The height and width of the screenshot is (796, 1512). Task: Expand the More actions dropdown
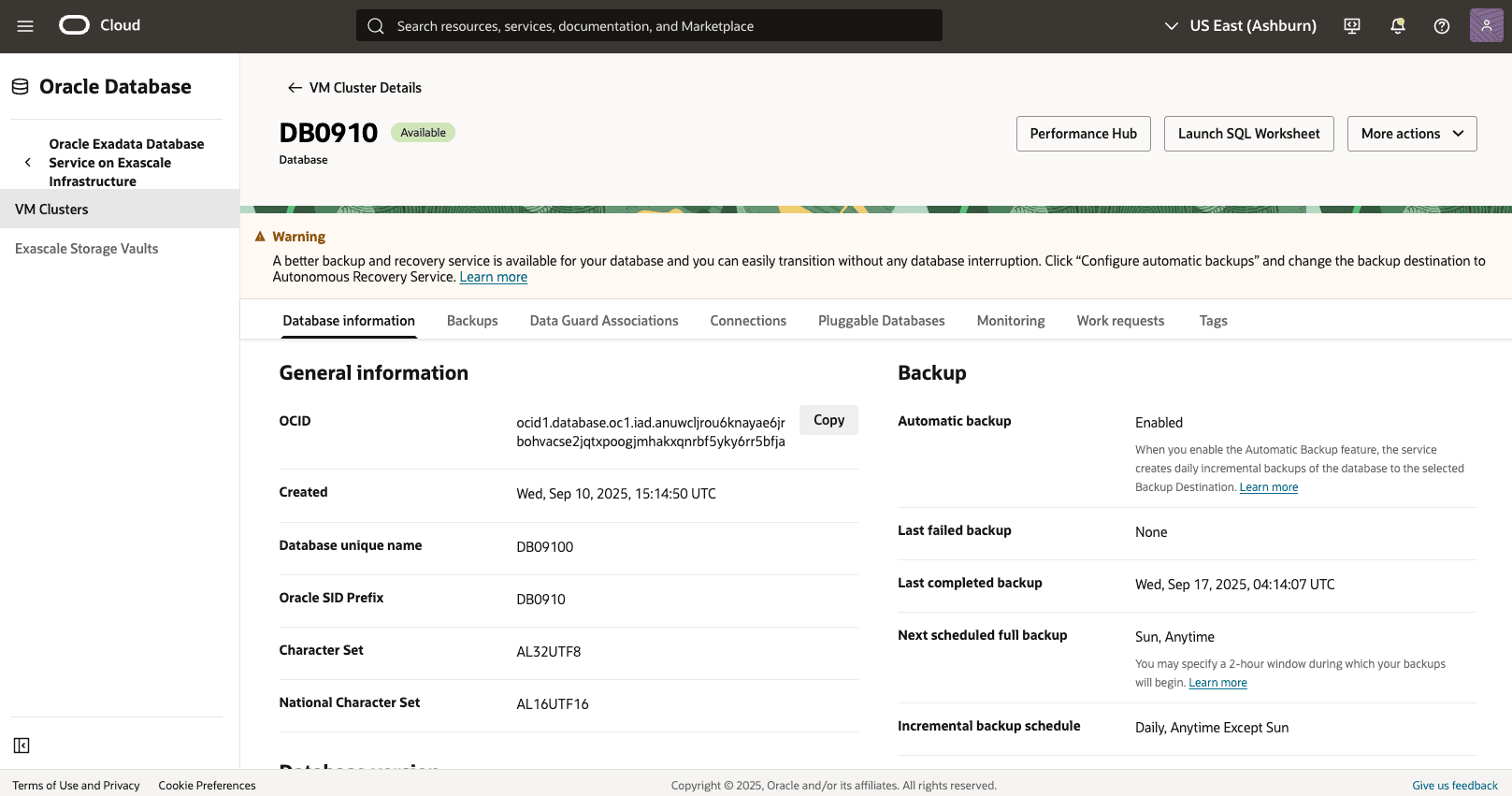[1412, 134]
